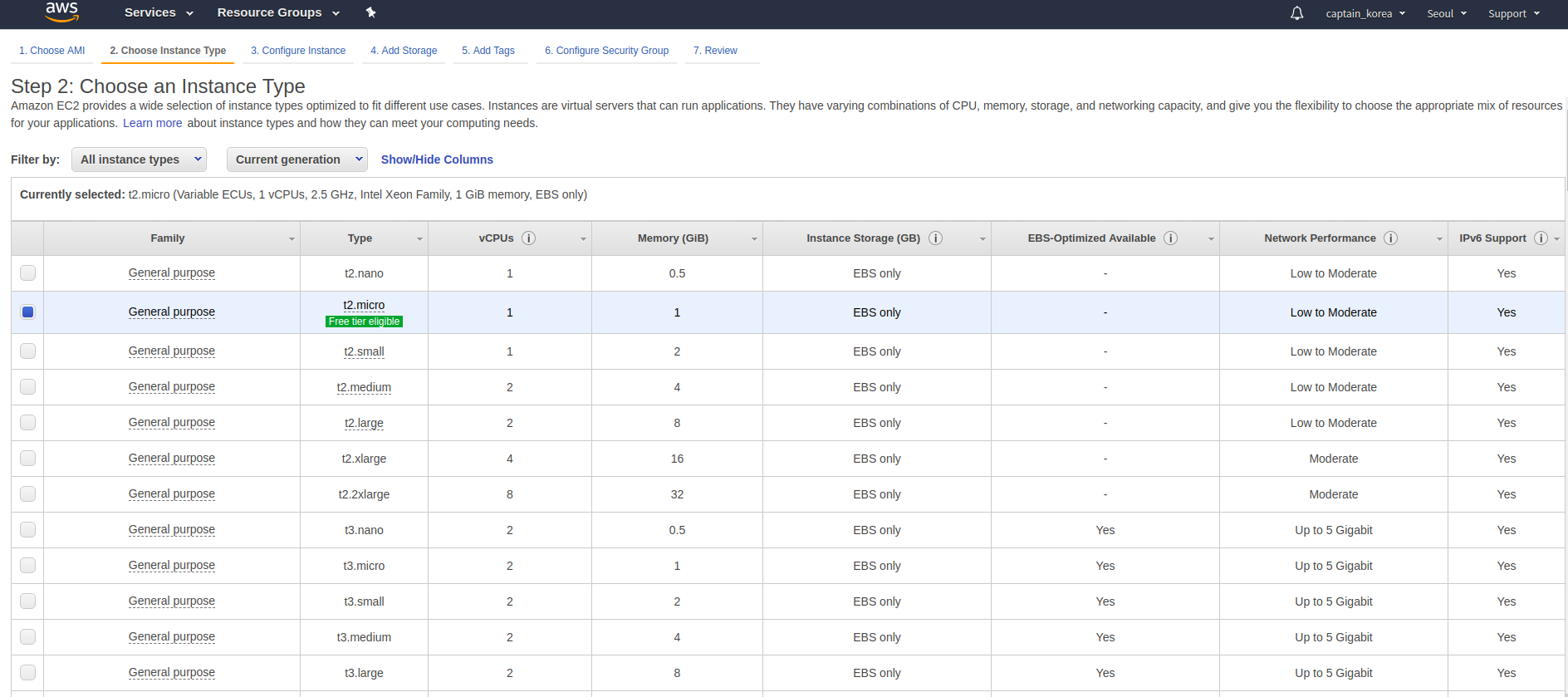This screenshot has height=697, width=1568.
Task: Open the Current generation filter dropdown
Action: (x=297, y=160)
